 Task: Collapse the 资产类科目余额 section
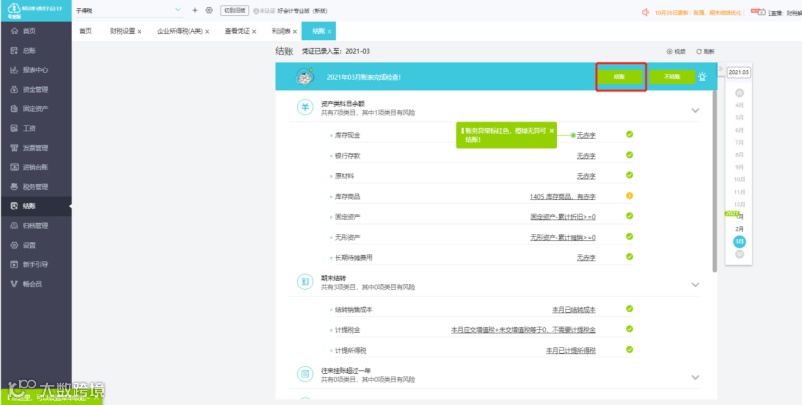pyautogui.click(x=695, y=110)
